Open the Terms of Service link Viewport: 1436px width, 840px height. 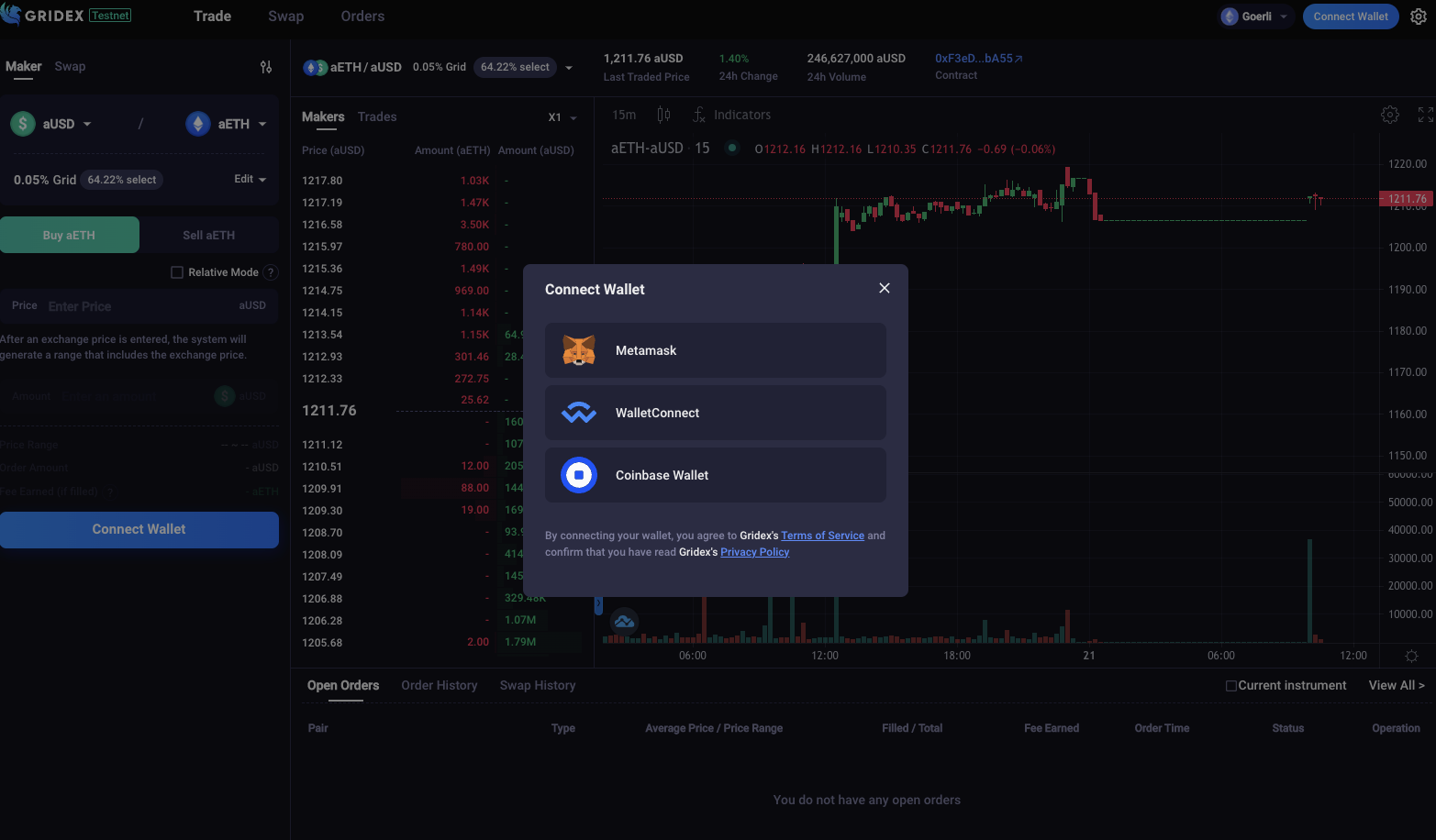click(822, 536)
